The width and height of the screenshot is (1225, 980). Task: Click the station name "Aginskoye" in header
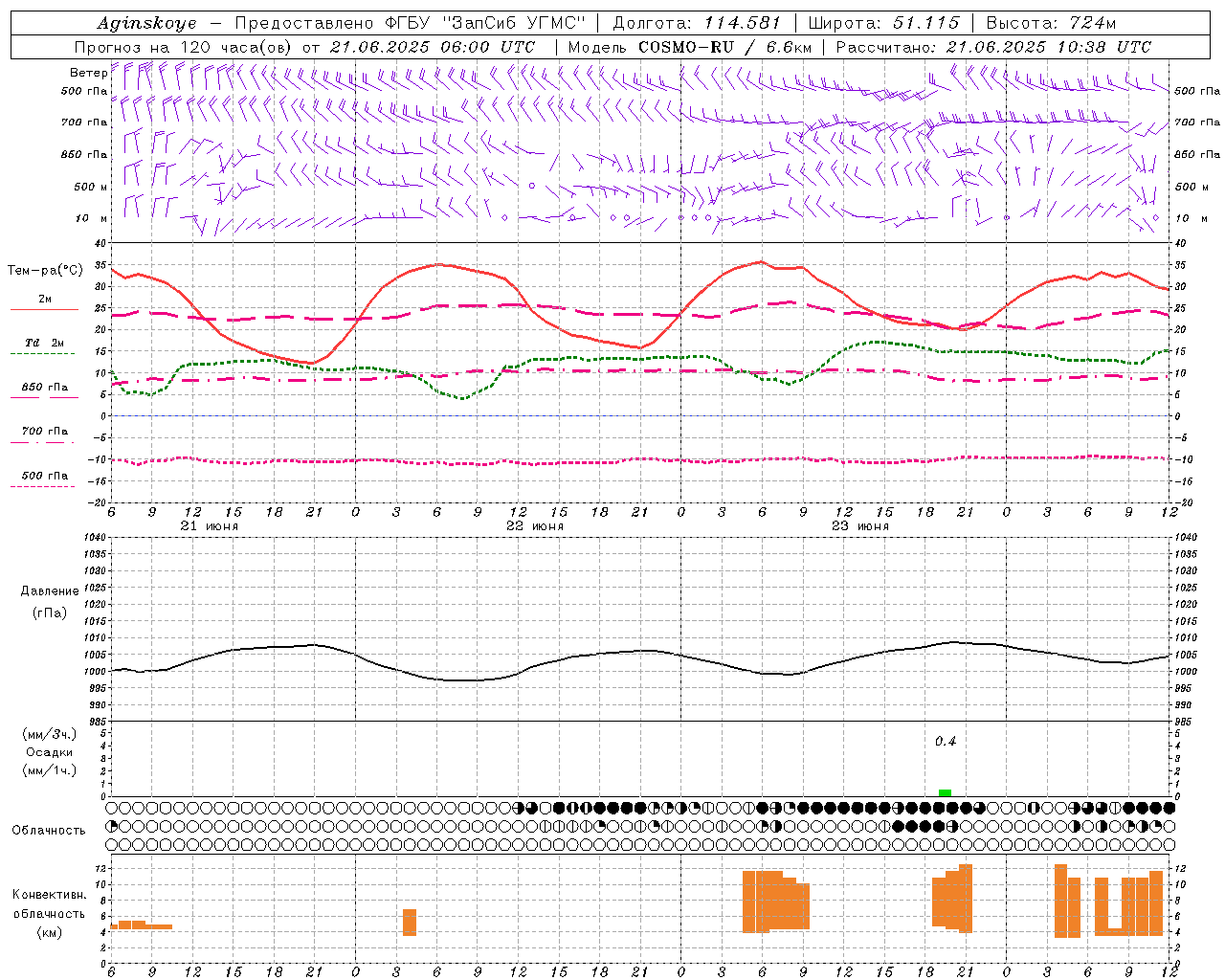click(x=146, y=23)
